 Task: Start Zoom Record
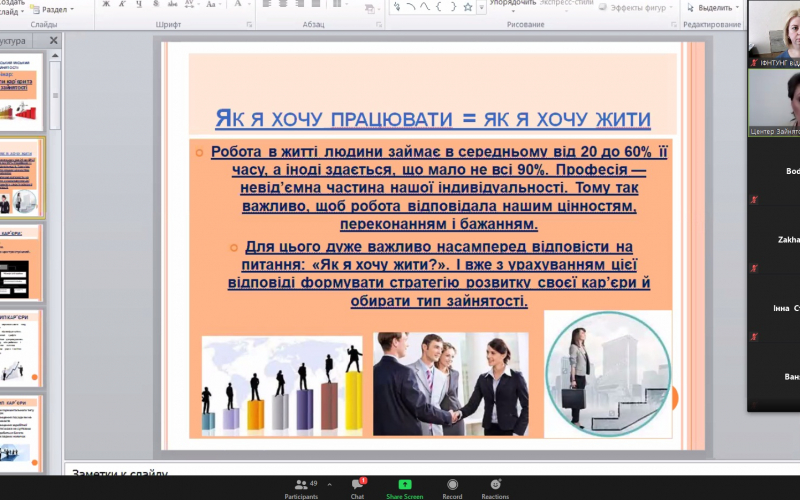tap(453, 489)
